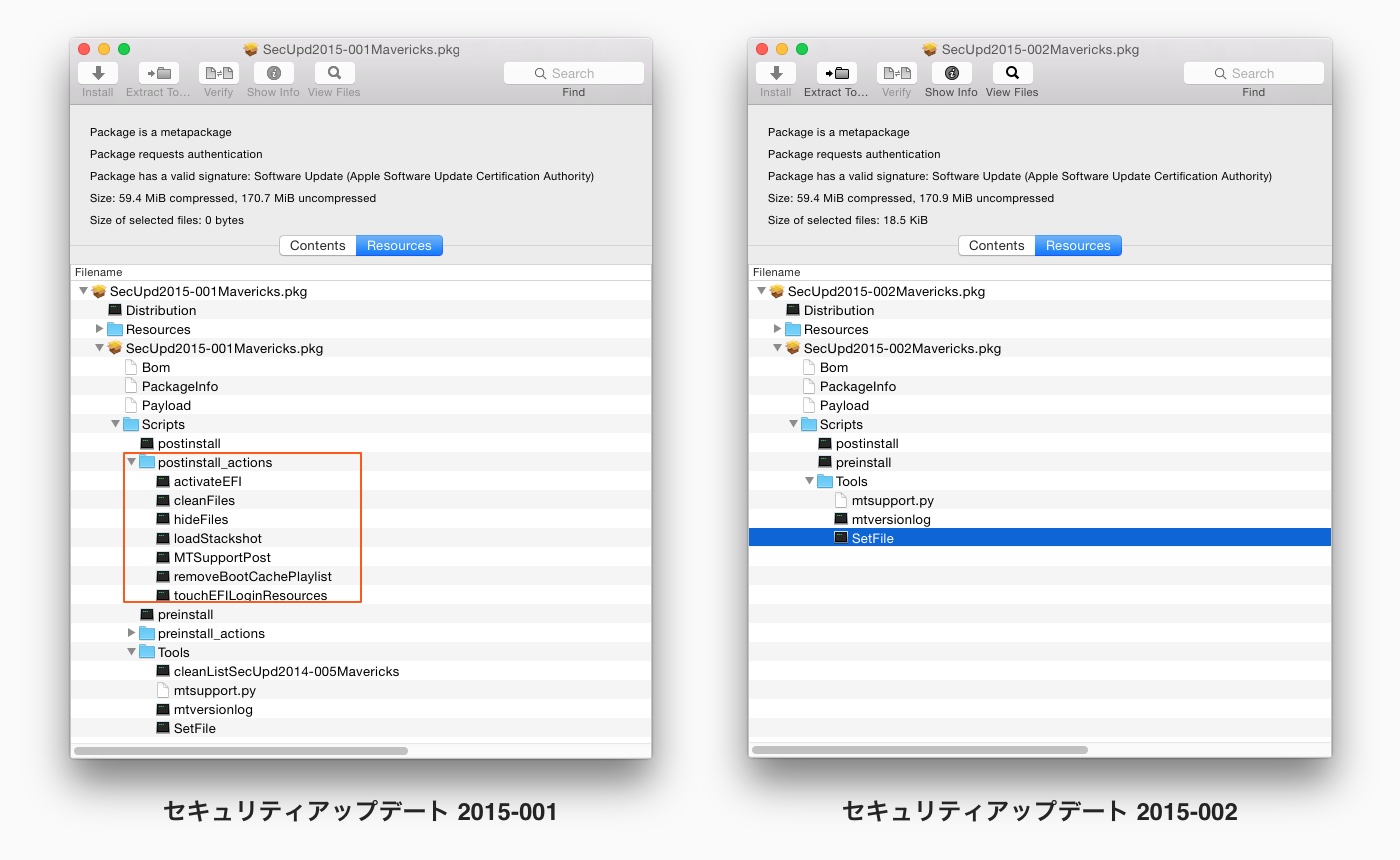This screenshot has width=1400, height=860.
Task: Collapse root SecUpd2015-002Mavericks.pkg tree node
Action: click(x=762, y=291)
